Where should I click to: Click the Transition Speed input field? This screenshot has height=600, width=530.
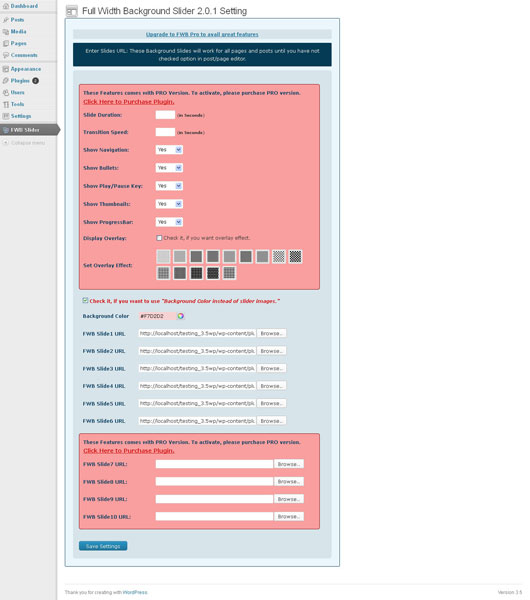pyautogui.click(x=165, y=132)
